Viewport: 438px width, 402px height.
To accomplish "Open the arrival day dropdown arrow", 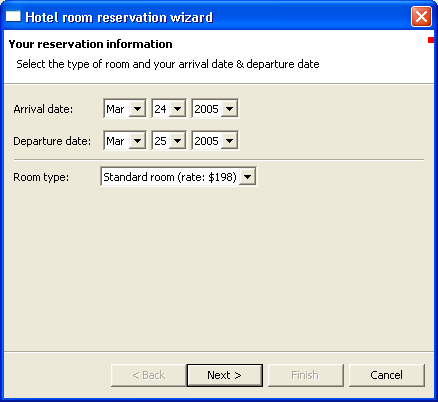I will click(177, 109).
